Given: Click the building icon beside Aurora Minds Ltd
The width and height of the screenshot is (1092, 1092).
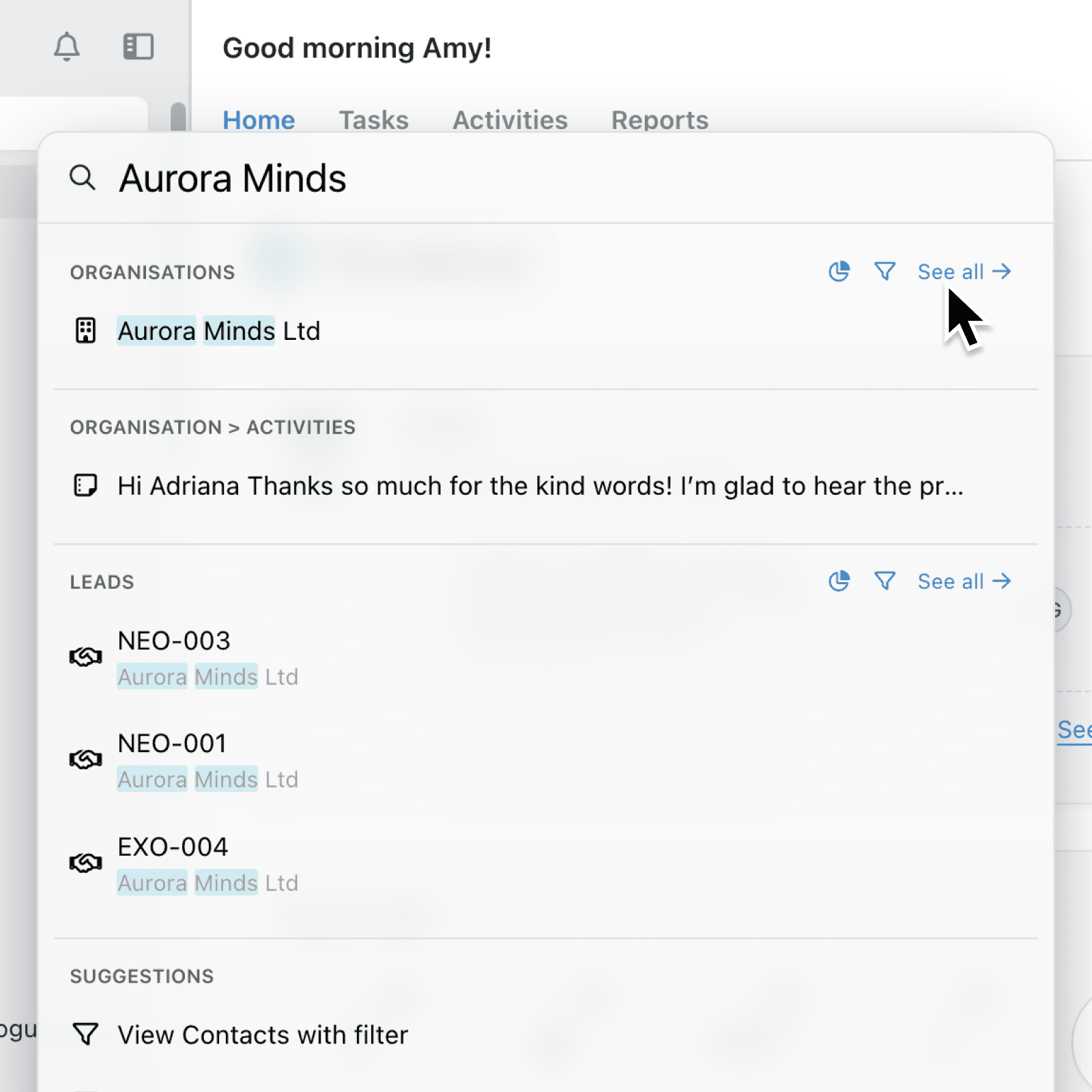Looking at the screenshot, I should [85, 331].
